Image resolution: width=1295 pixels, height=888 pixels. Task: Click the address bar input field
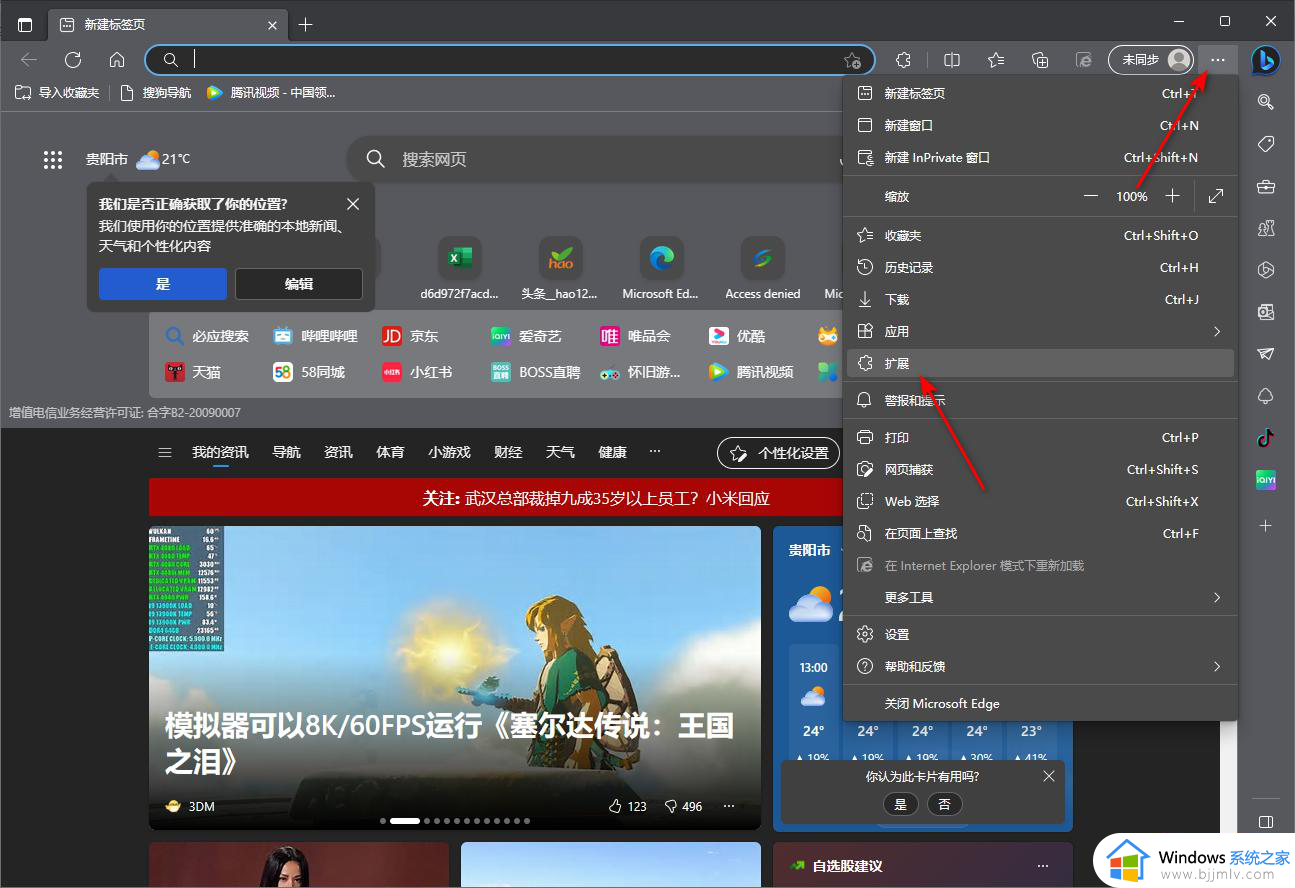[x=510, y=60]
